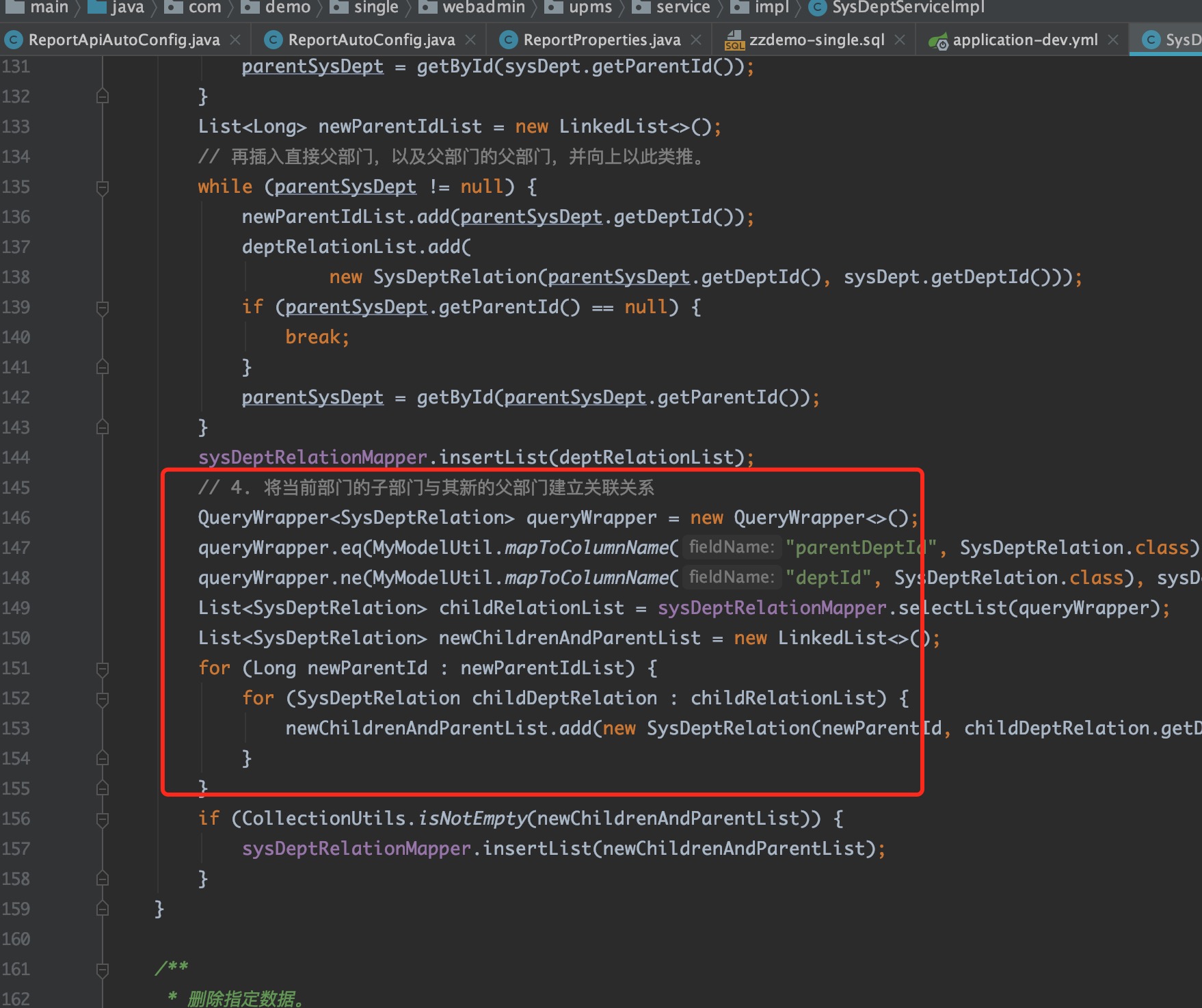Image resolution: width=1202 pixels, height=1008 pixels.
Task: Click the class icon on ReportProperties tab
Action: click(509, 40)
